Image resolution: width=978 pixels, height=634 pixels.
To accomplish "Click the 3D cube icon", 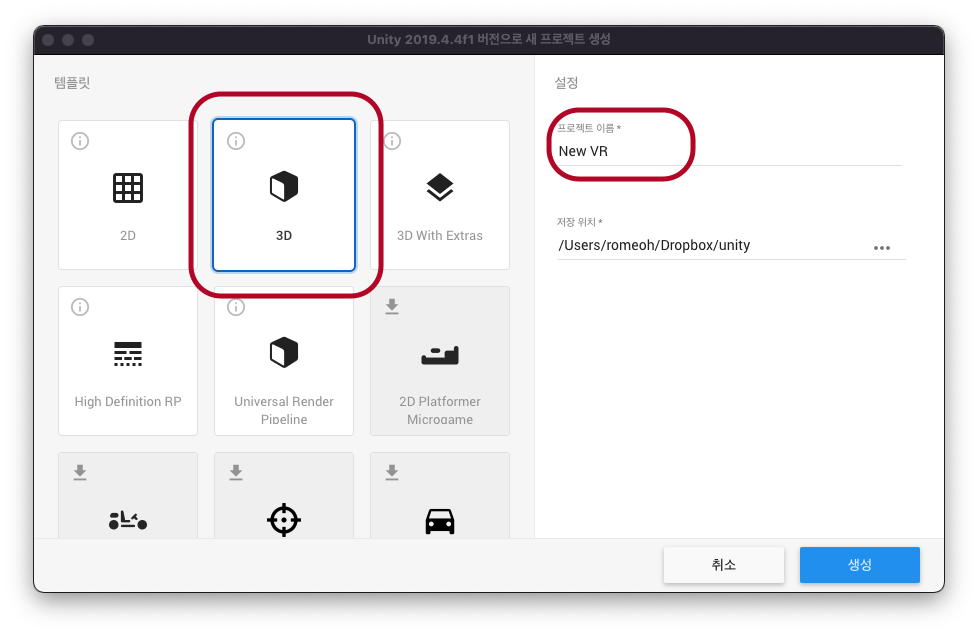I will click(x=284, y=187).
